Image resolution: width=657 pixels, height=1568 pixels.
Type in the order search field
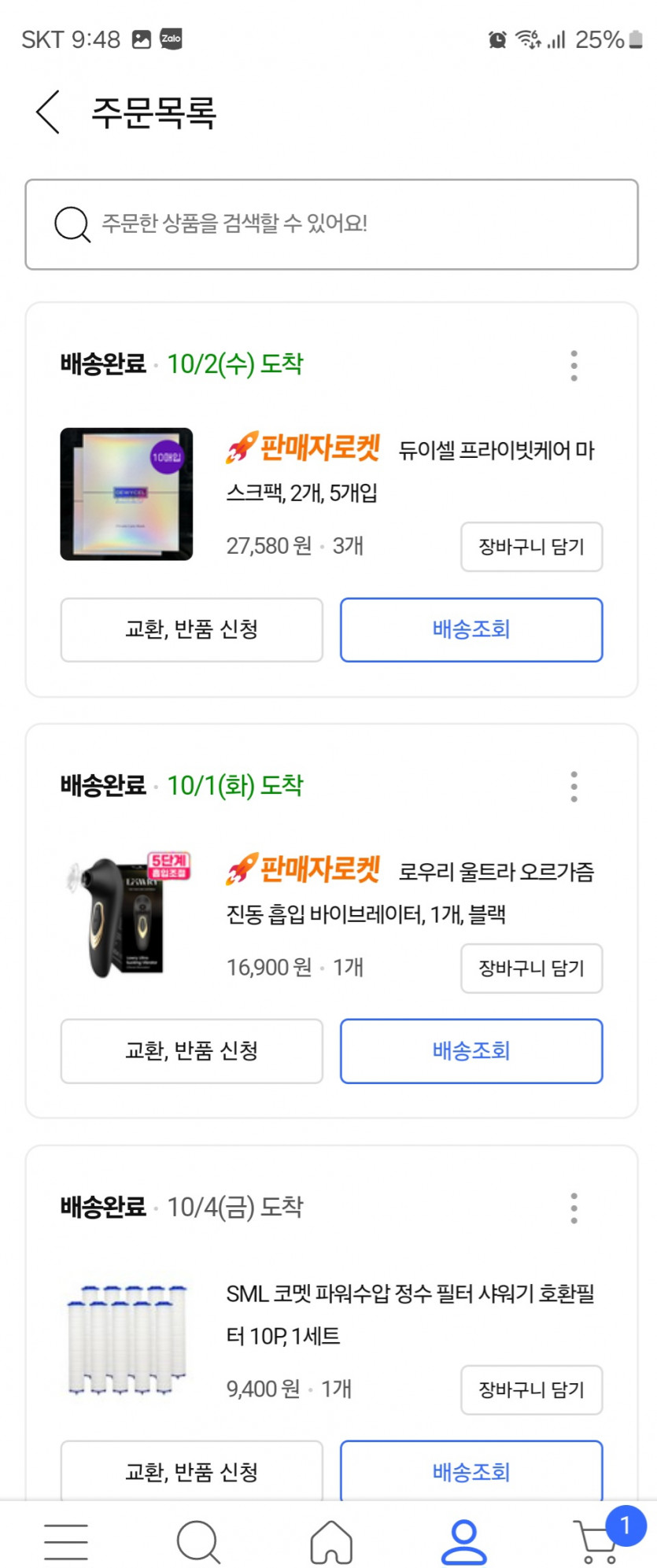354,224
